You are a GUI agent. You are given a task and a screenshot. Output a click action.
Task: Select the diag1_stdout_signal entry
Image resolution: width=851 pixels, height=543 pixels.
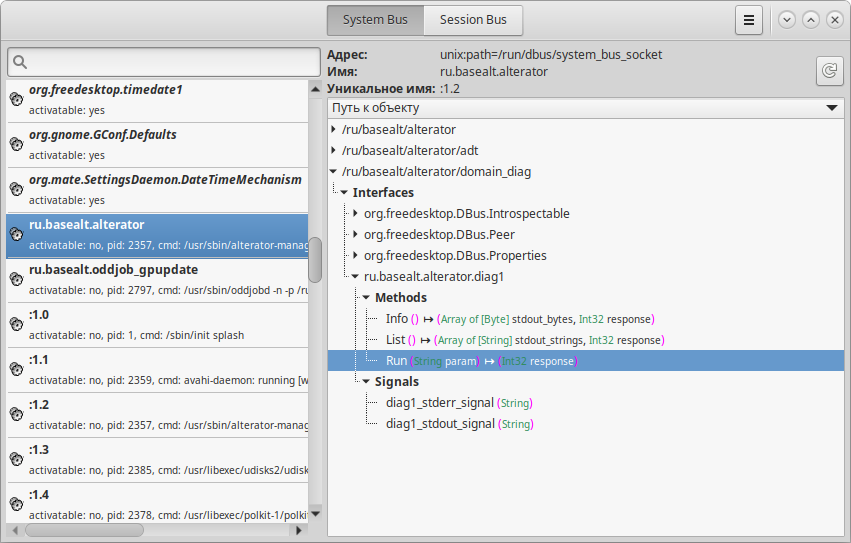point(440,424)
